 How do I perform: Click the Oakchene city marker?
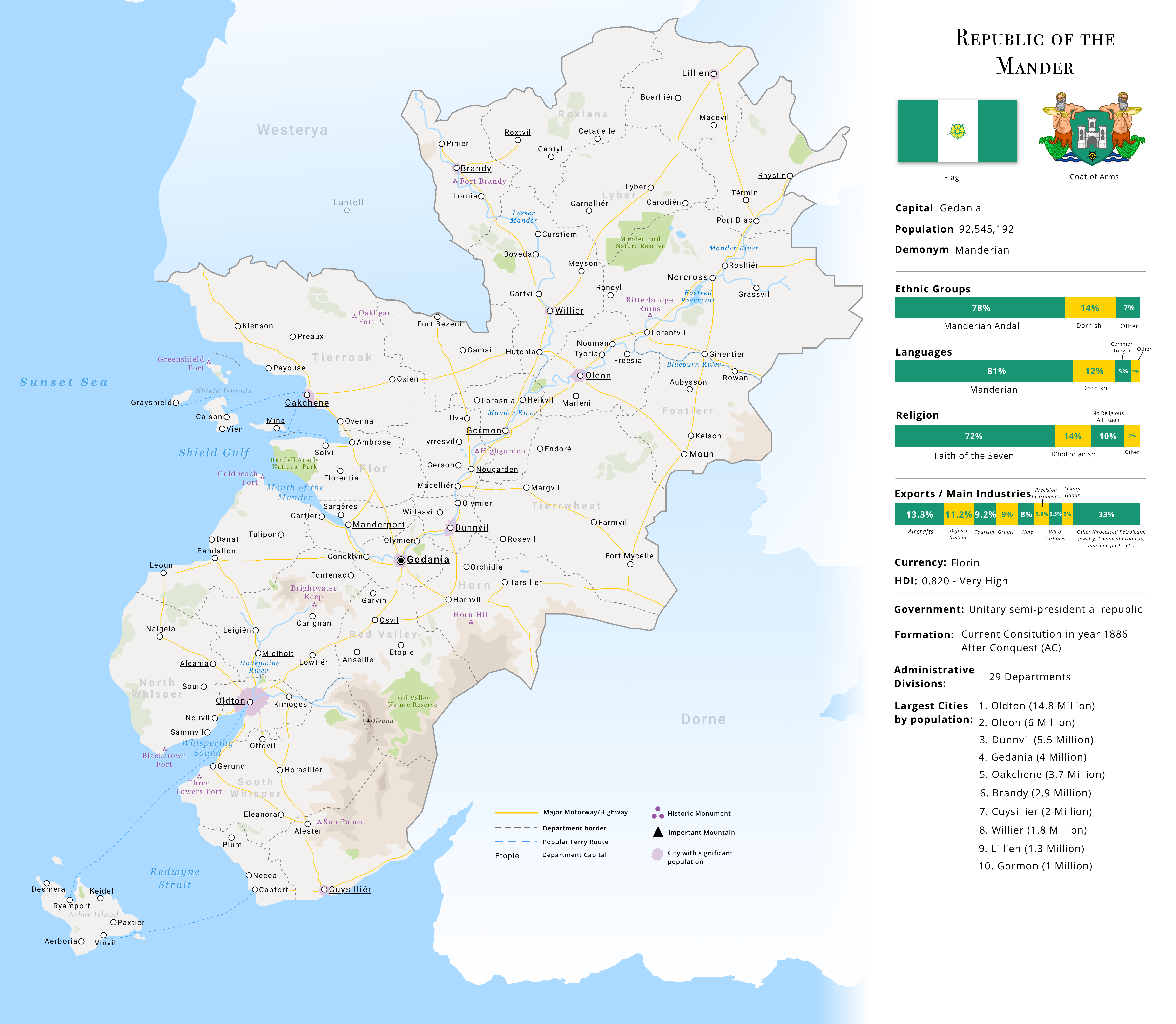tap(307, 395)
